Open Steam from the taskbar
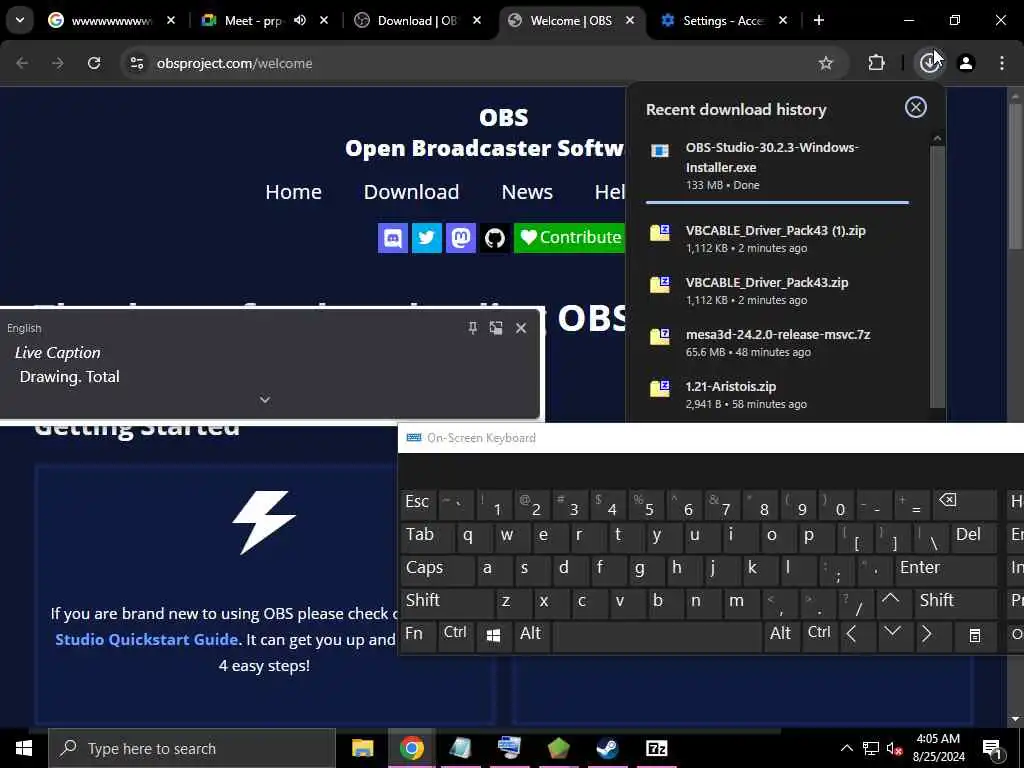The width and height of the screenshot is (1024, 768). pos(607,748)
